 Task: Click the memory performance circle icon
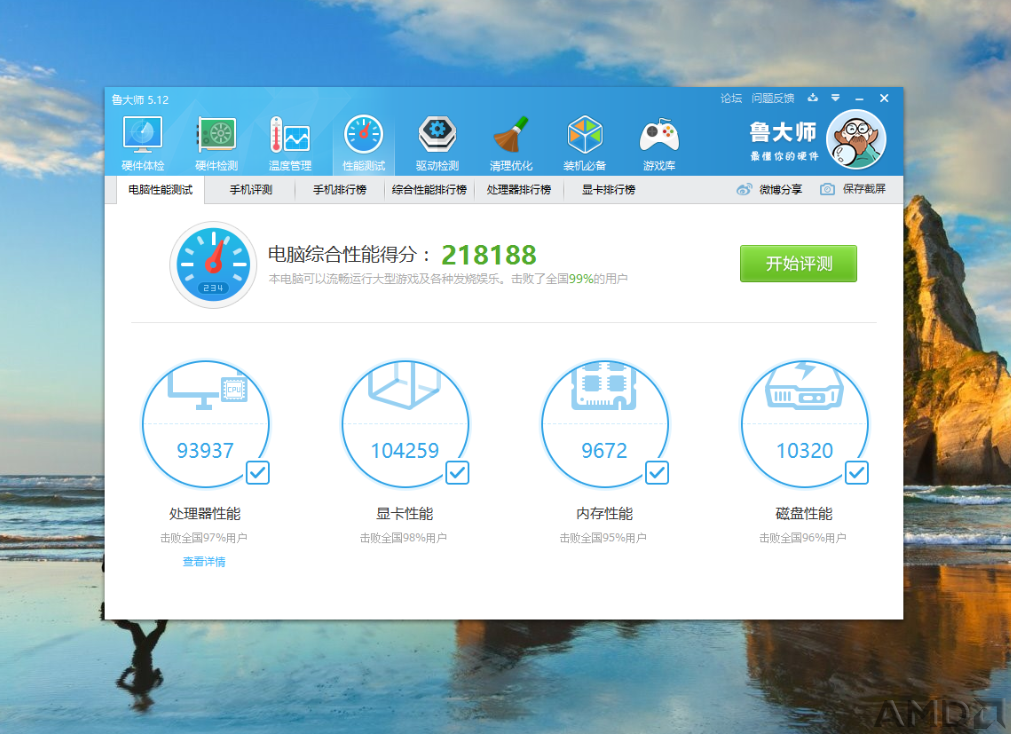605,423
